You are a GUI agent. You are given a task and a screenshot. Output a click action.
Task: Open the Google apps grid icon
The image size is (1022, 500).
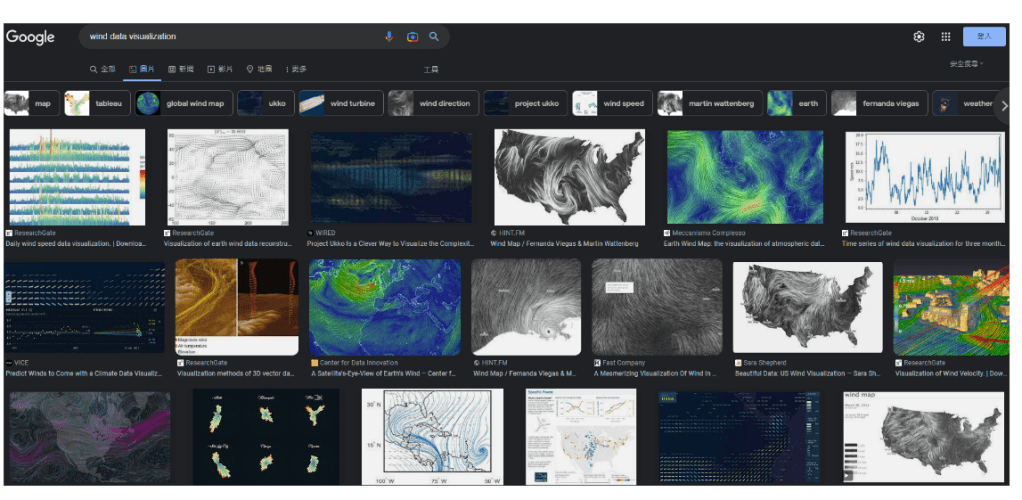[945, 37]
